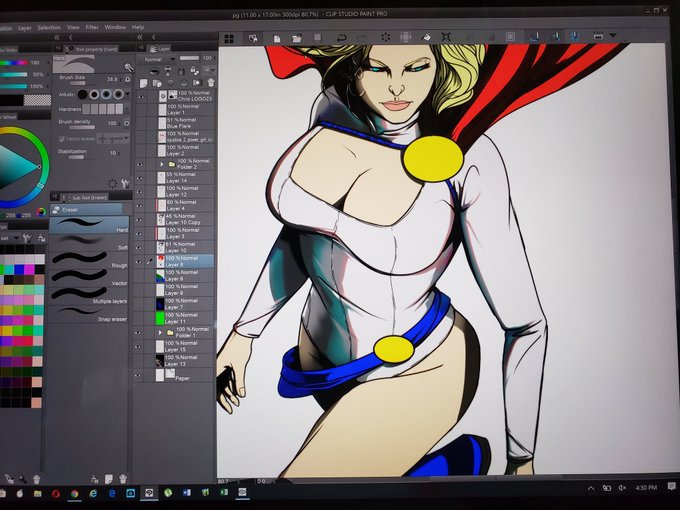The height and width of the screenshot is (510, 680).
Task: Open the Help menu
Action: click(x=137, y=27)
